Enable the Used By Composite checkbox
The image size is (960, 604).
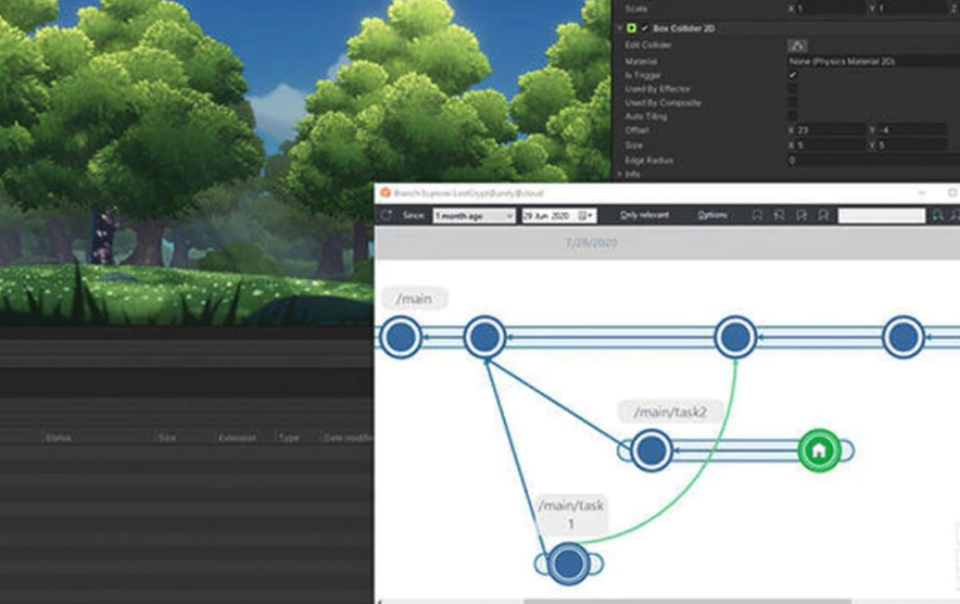click(x=792, y=102)
